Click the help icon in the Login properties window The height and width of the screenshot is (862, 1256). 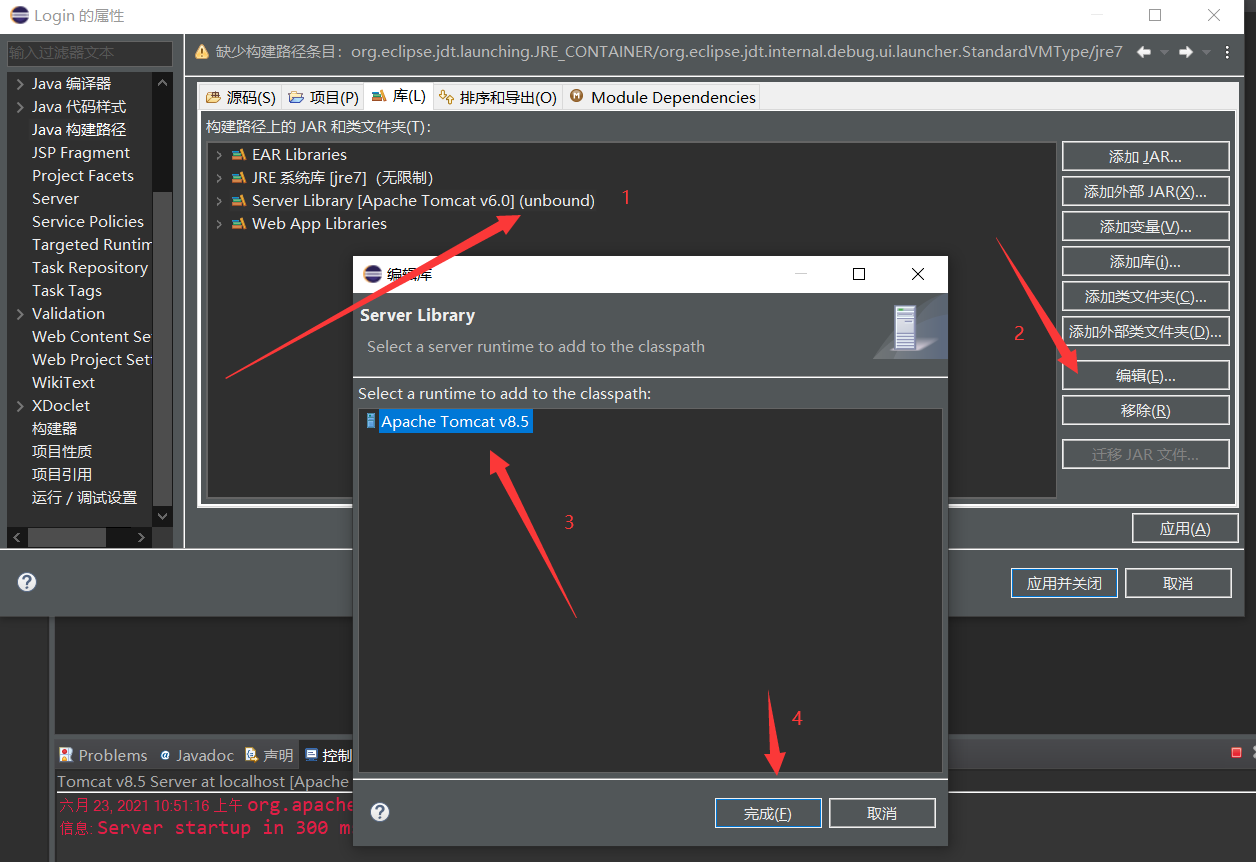[x=27, y=582]
